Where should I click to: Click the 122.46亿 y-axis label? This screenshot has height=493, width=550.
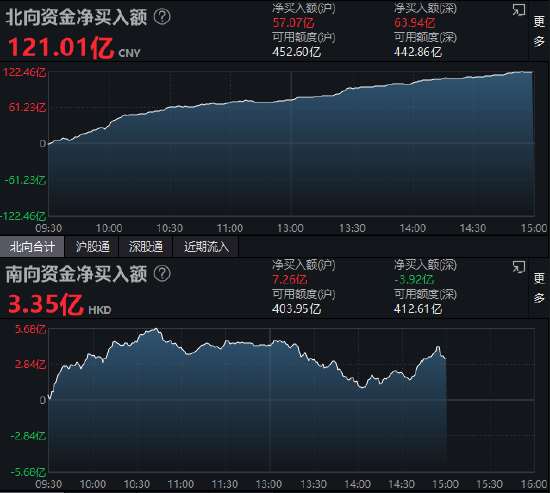[x=25, y=72]
